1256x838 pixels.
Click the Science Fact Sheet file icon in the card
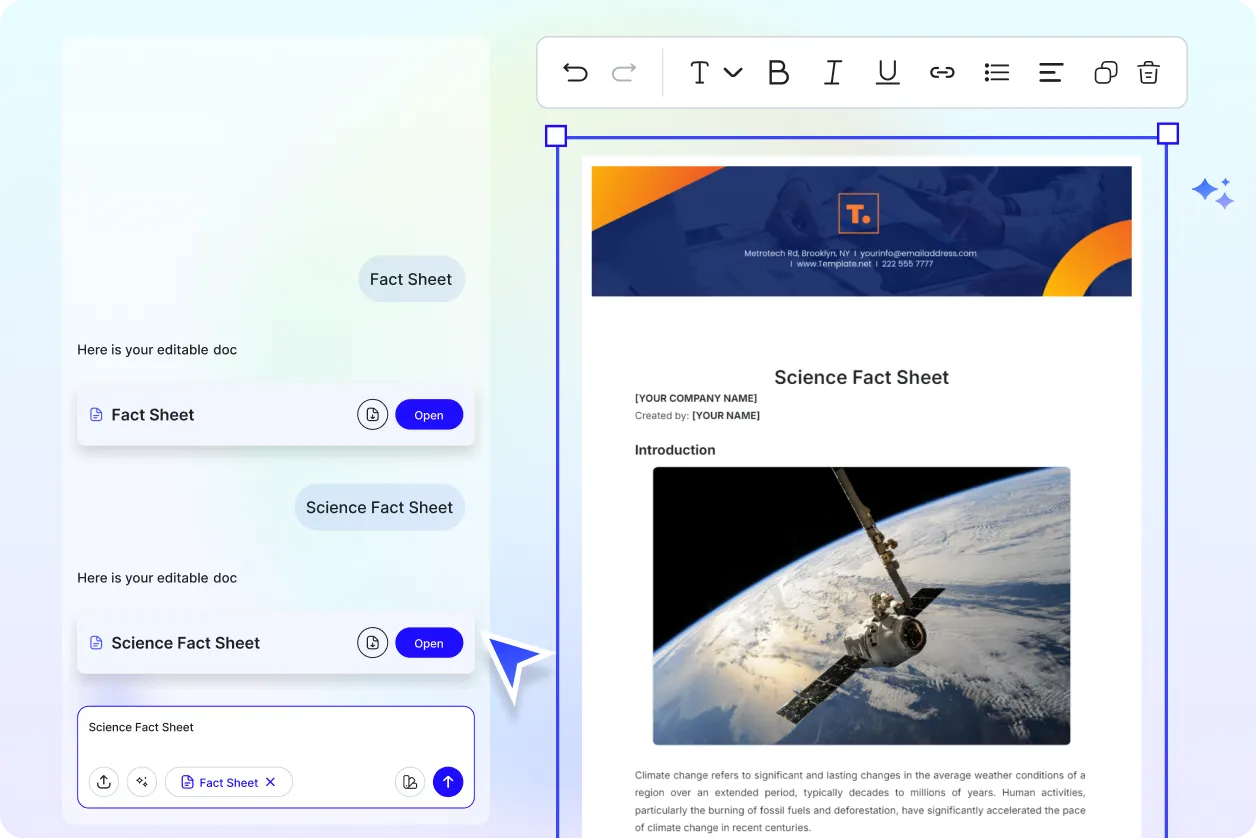tap(96, 643)
